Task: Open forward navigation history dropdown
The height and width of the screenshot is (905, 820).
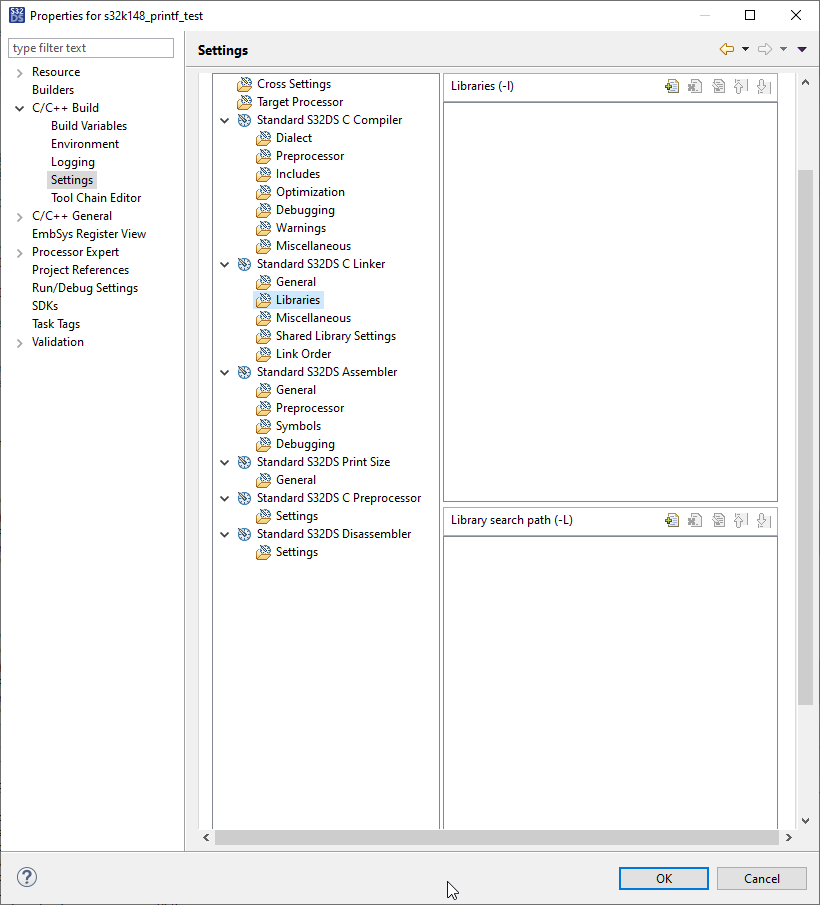Action: [783, 49]
